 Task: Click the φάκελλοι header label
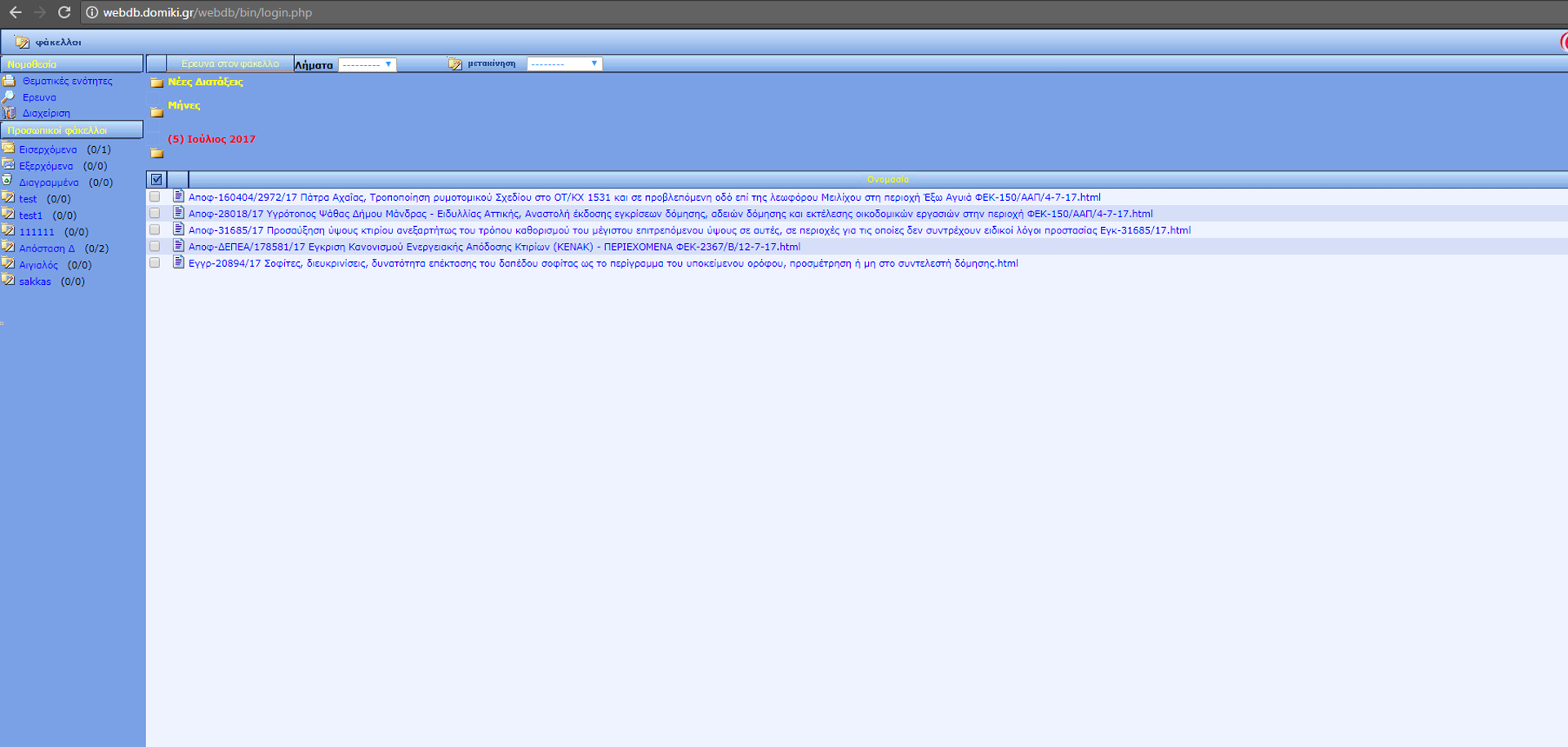58,42
